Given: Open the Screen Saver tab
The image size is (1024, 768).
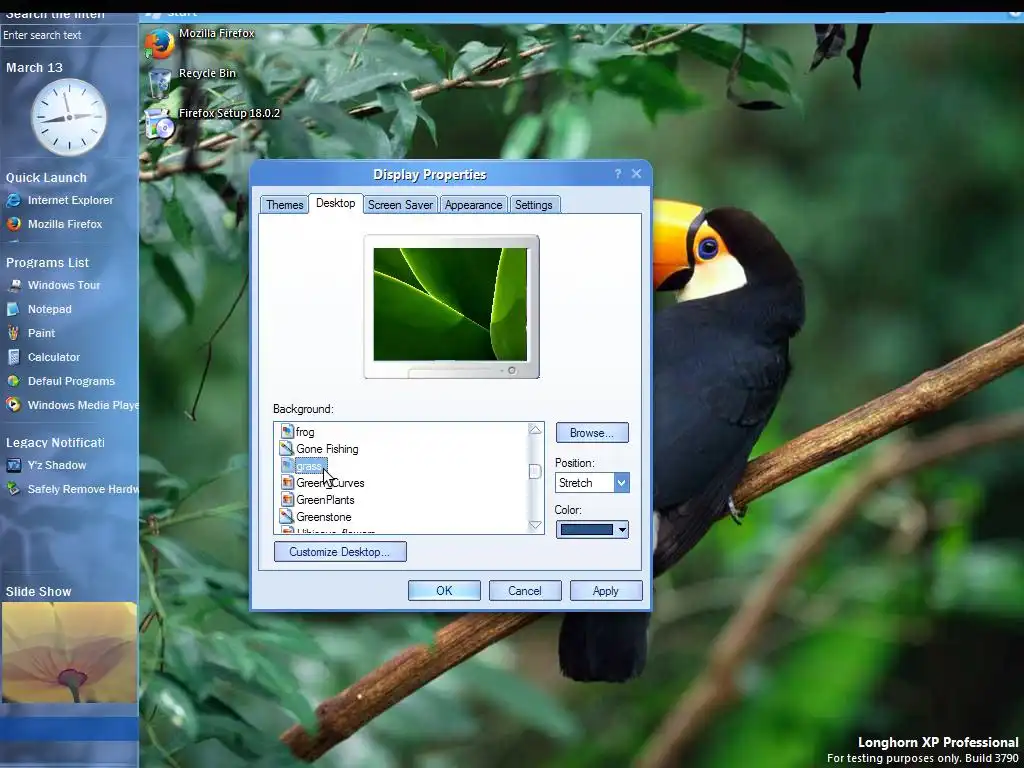Looking at the screenshot, I should coord(400,204).
